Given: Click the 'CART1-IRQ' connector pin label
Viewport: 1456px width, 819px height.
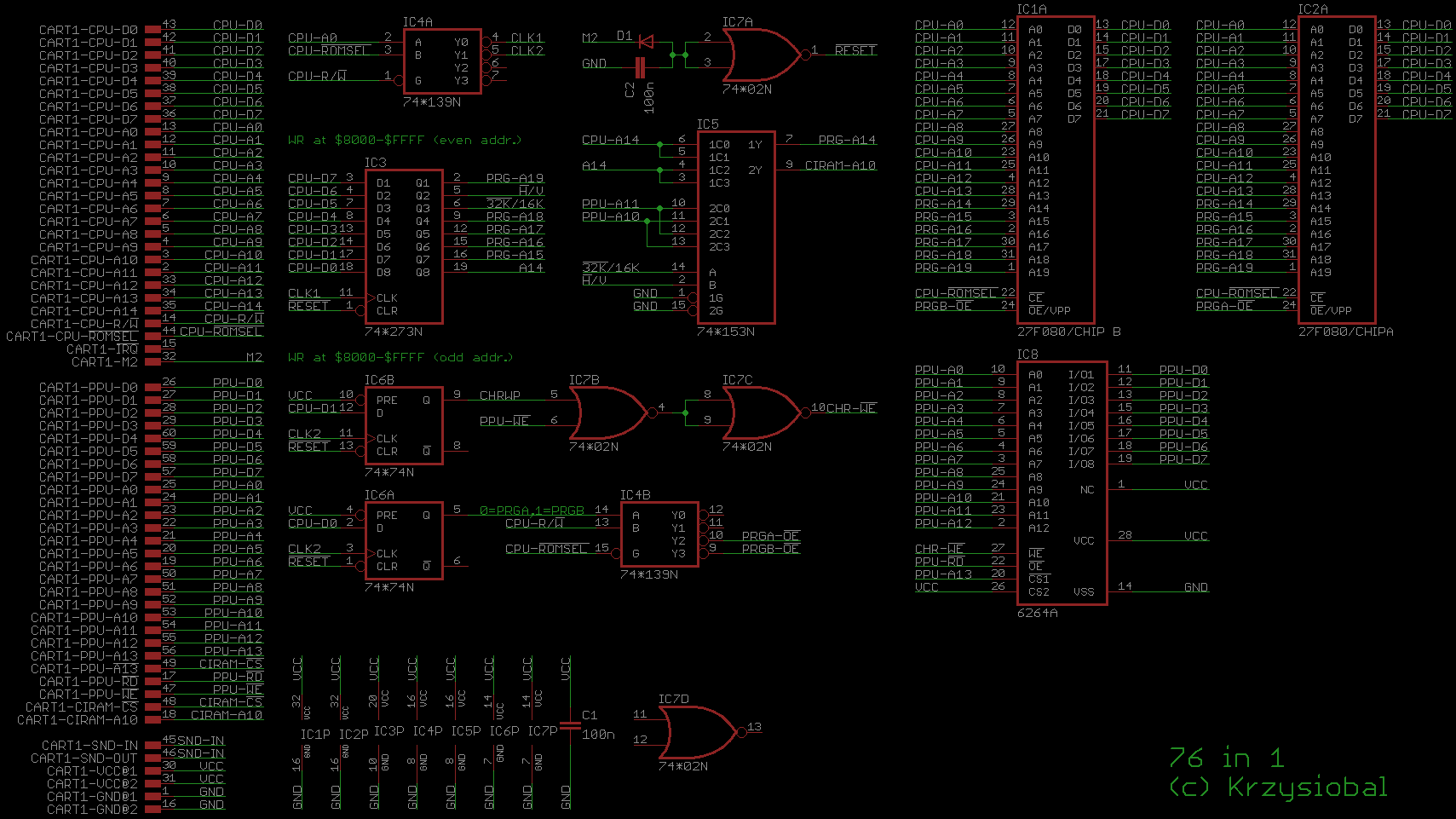Looking at the screenshot, I should point(102,349).
